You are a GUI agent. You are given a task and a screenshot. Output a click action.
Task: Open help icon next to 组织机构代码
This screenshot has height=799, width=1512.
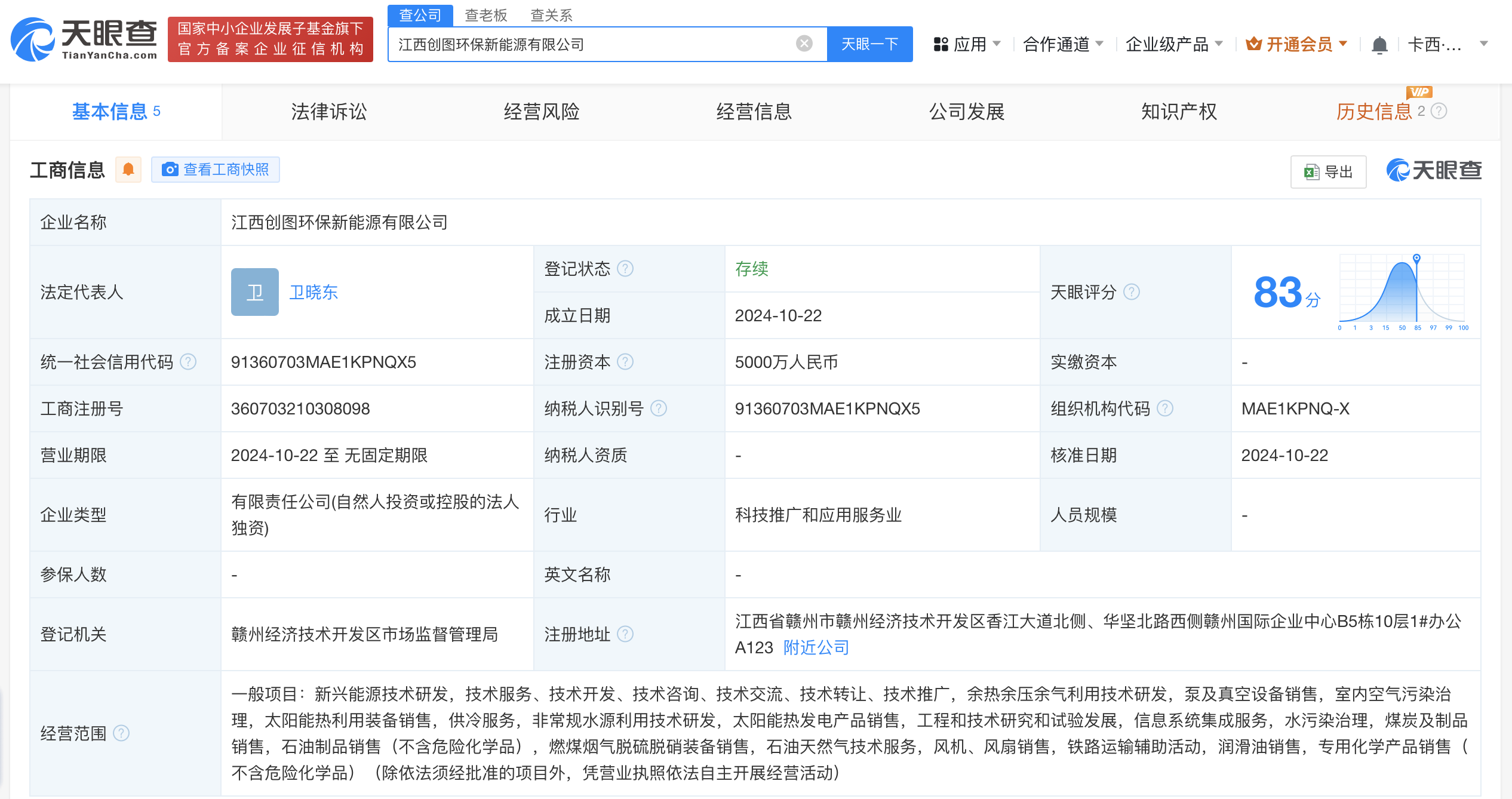1165,408
